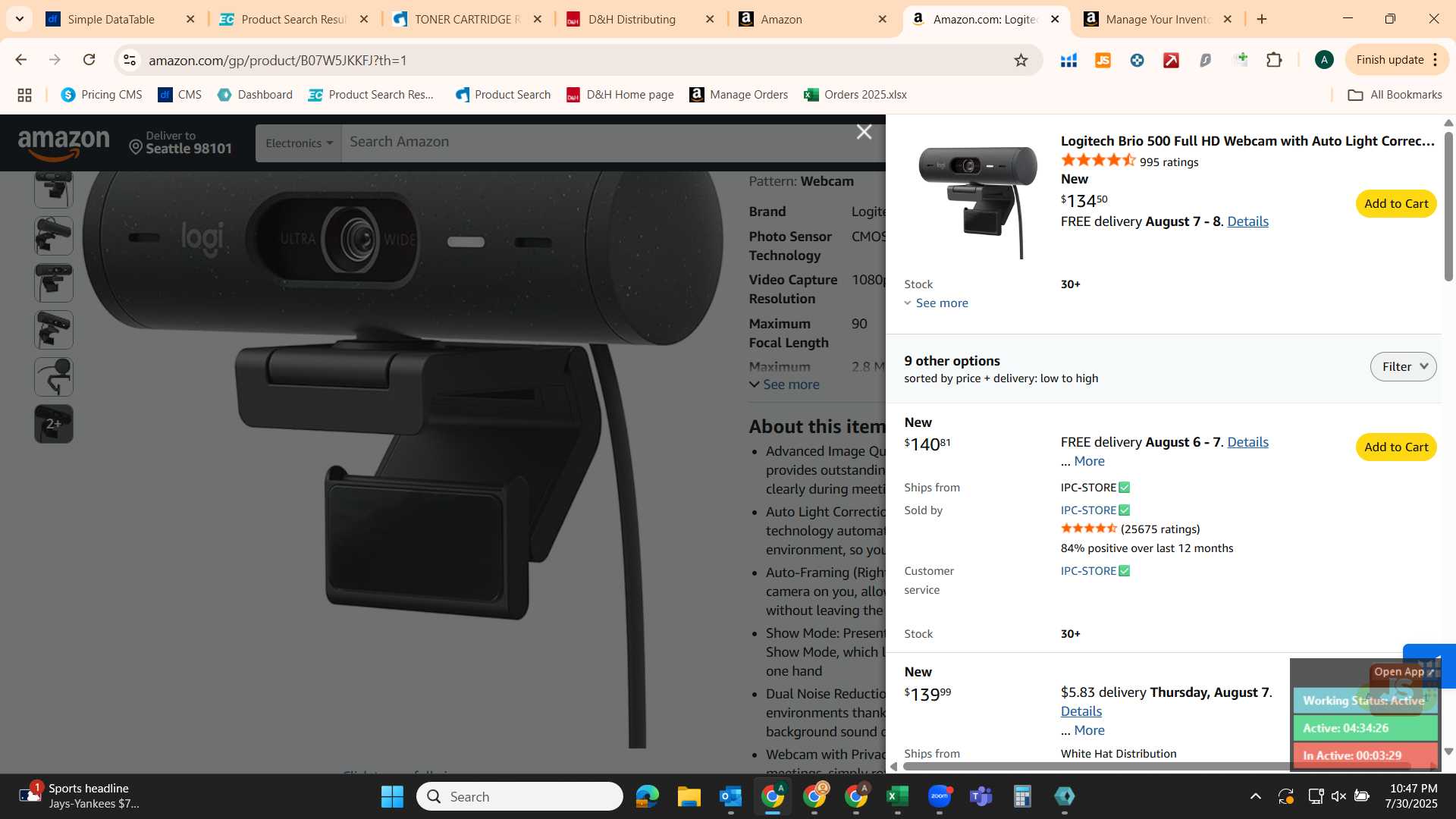Screen dimensions: 1456x819
Task: Open Details for August 7 - 8 delivery
Action: click(1247, 221)
